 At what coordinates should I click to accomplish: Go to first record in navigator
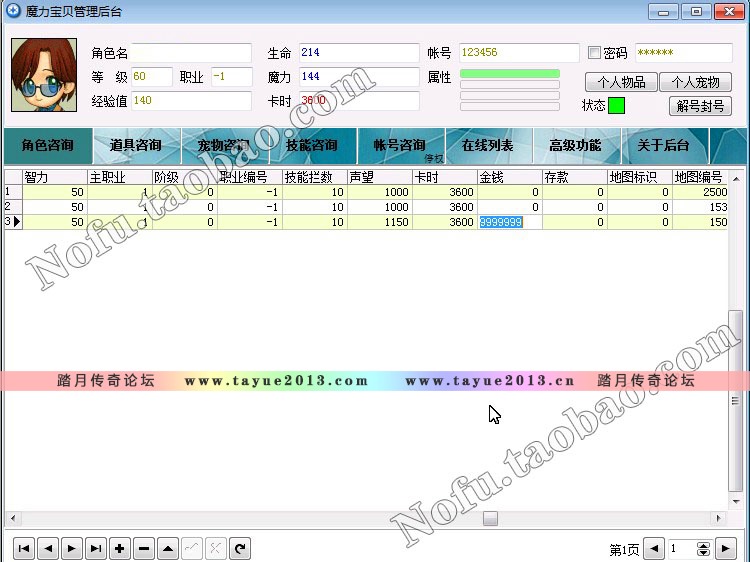pyautogui.click(x=24, y=548)
